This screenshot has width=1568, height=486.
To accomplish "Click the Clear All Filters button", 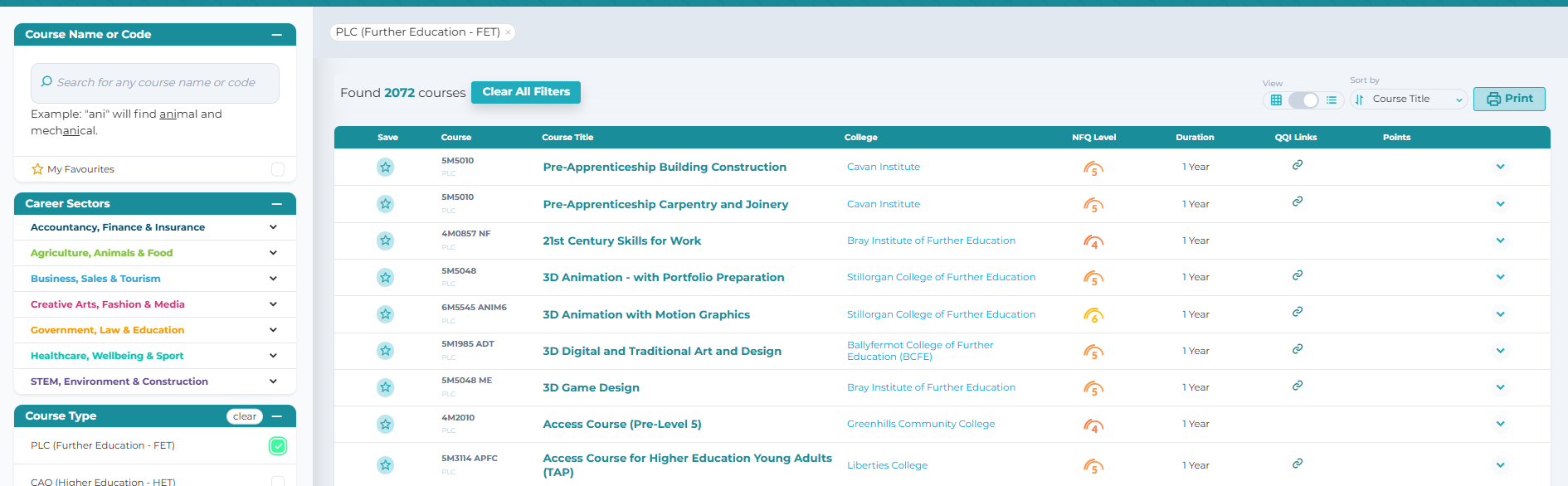I will [526, 92].
